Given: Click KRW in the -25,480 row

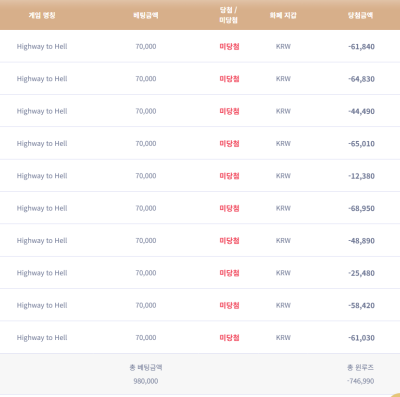Looking at the screenshot, I should (x=283, y=273).
